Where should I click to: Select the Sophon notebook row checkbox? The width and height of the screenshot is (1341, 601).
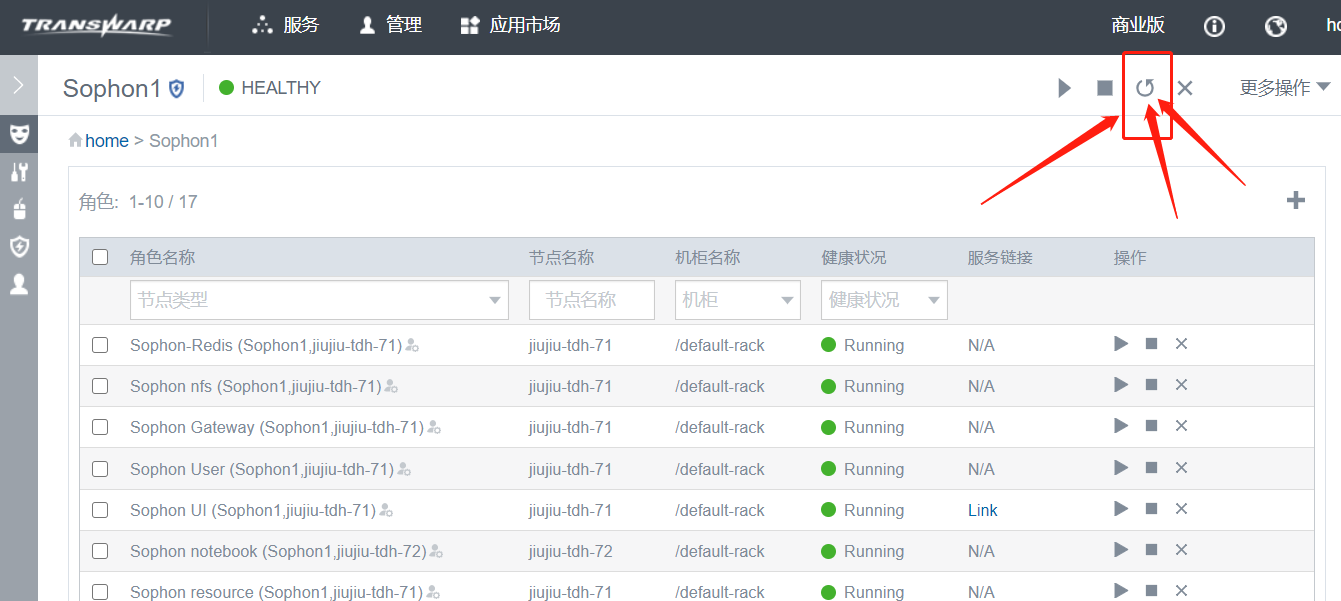pos(100,551)
